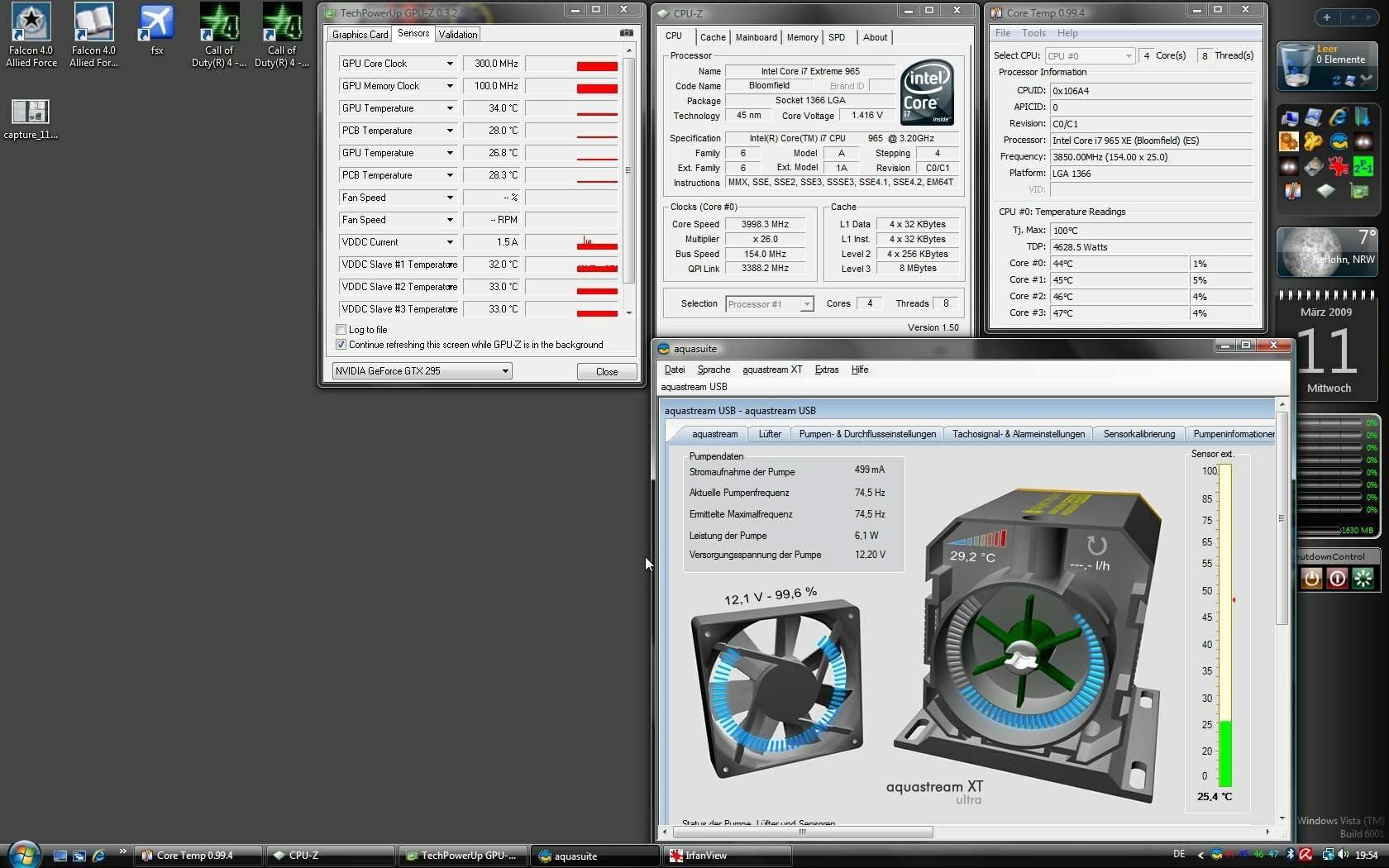This screenshot has width=1389, height=868.
Task: Click the add gadget plus button in the sidebar
Action: click(1326, 17)
